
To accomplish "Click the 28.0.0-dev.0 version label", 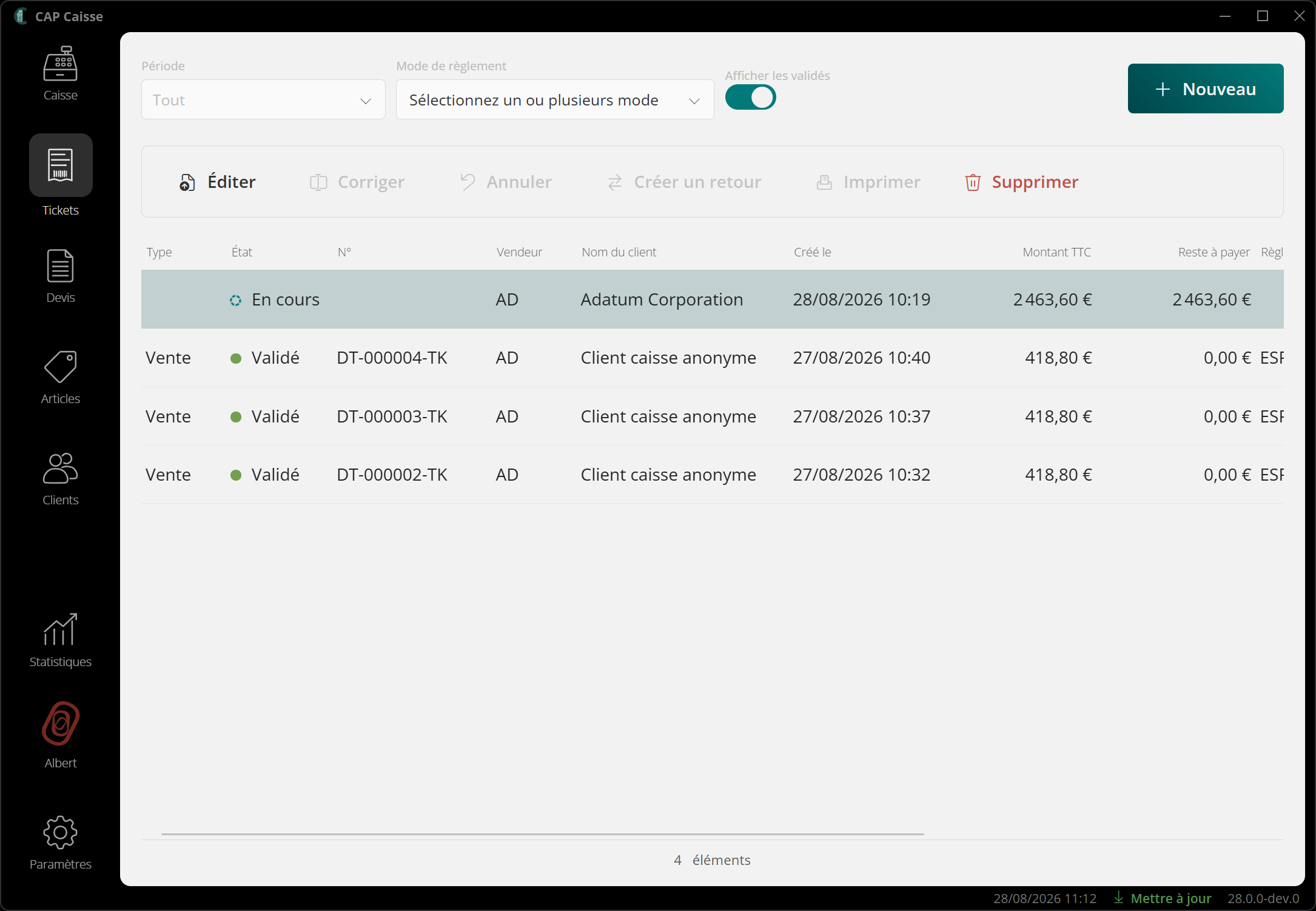I will click(x=1263, y=898).
